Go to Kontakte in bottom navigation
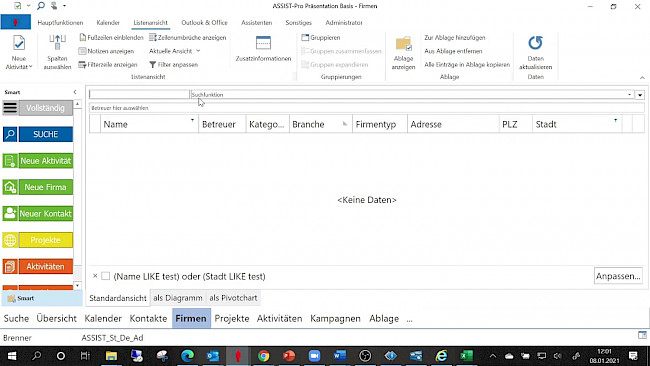 (148, 318)
